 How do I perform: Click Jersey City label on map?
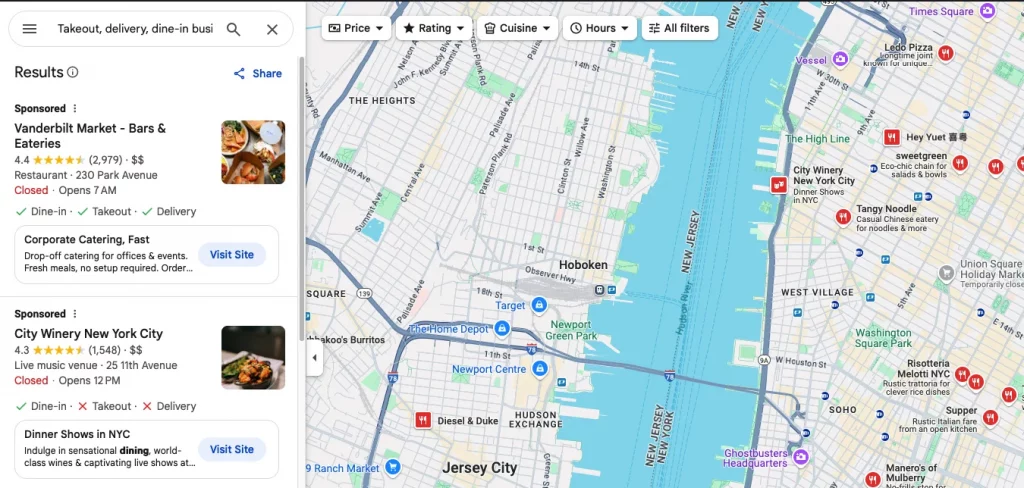[479, 468]
